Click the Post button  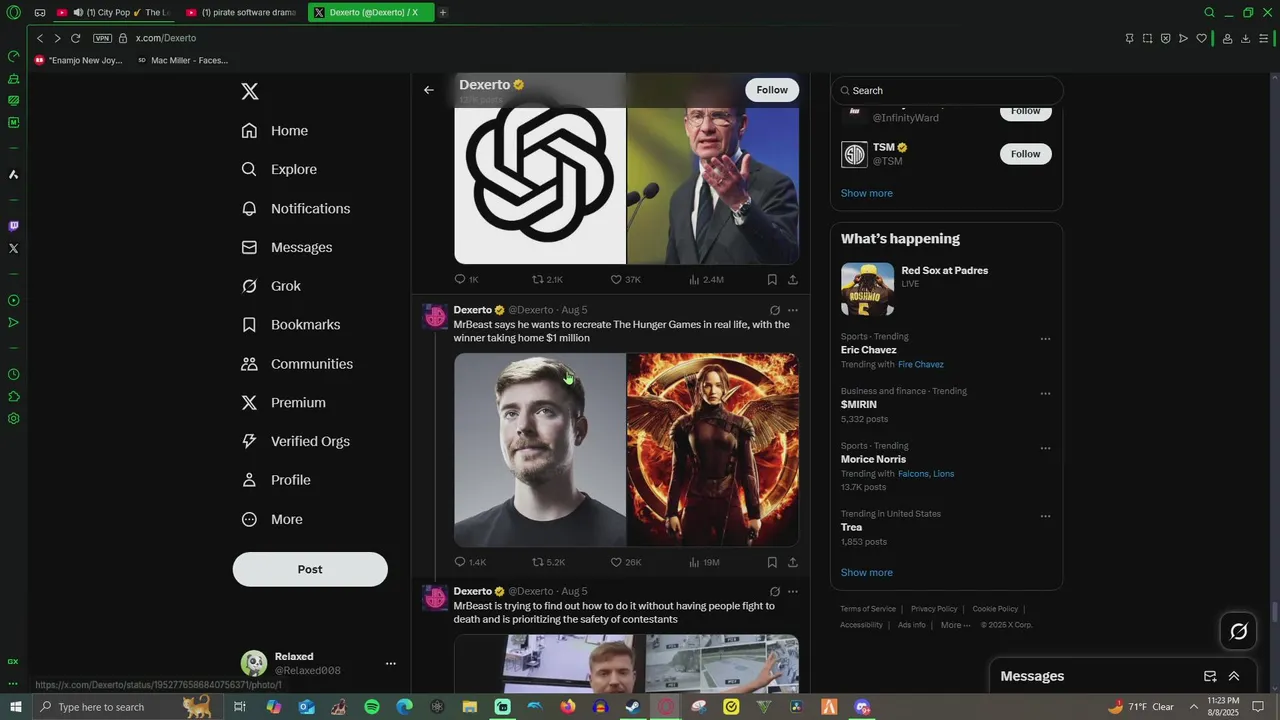(x=310, y=569)
